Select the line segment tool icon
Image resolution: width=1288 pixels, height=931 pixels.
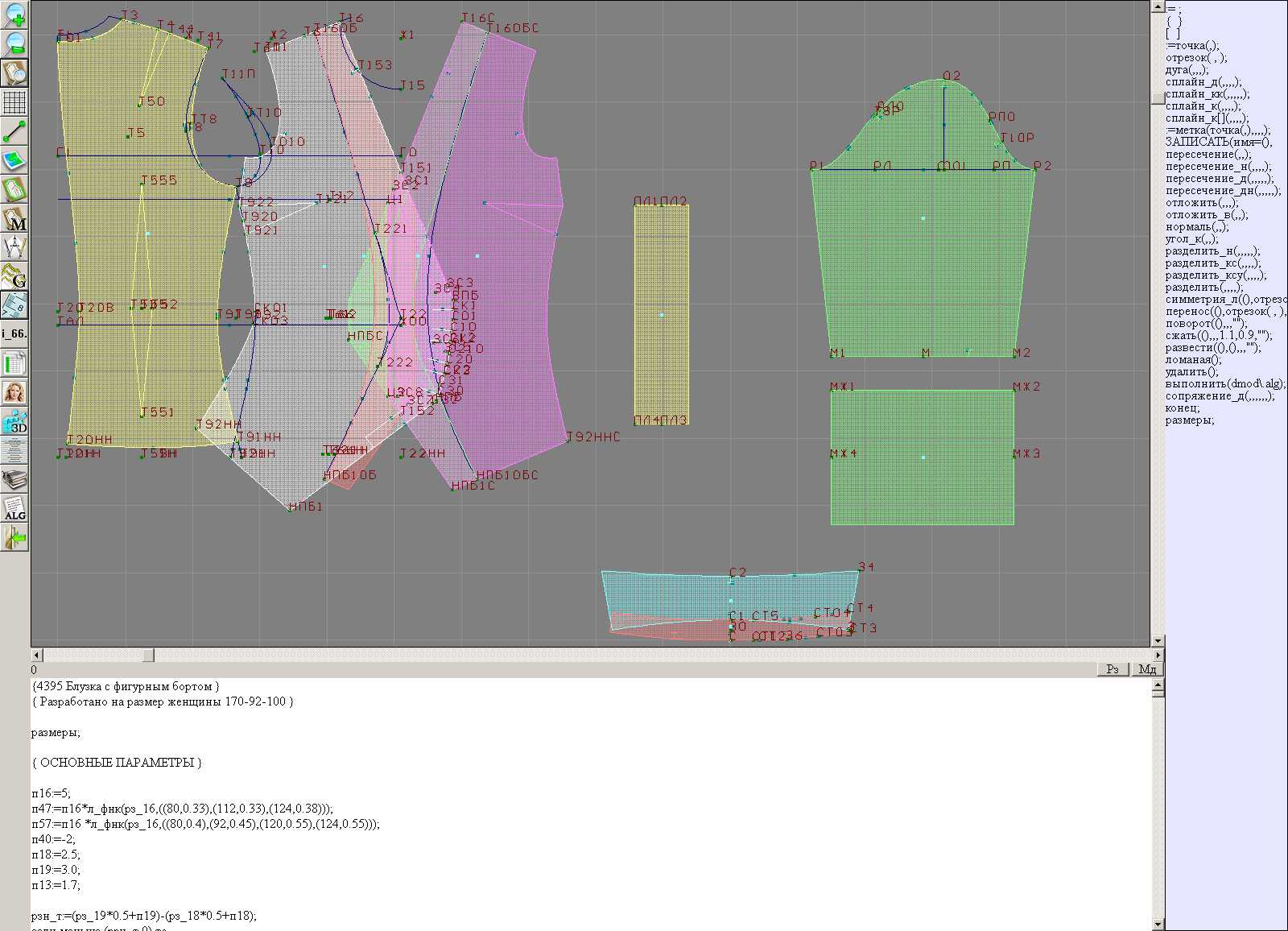[x=14, y=131]
